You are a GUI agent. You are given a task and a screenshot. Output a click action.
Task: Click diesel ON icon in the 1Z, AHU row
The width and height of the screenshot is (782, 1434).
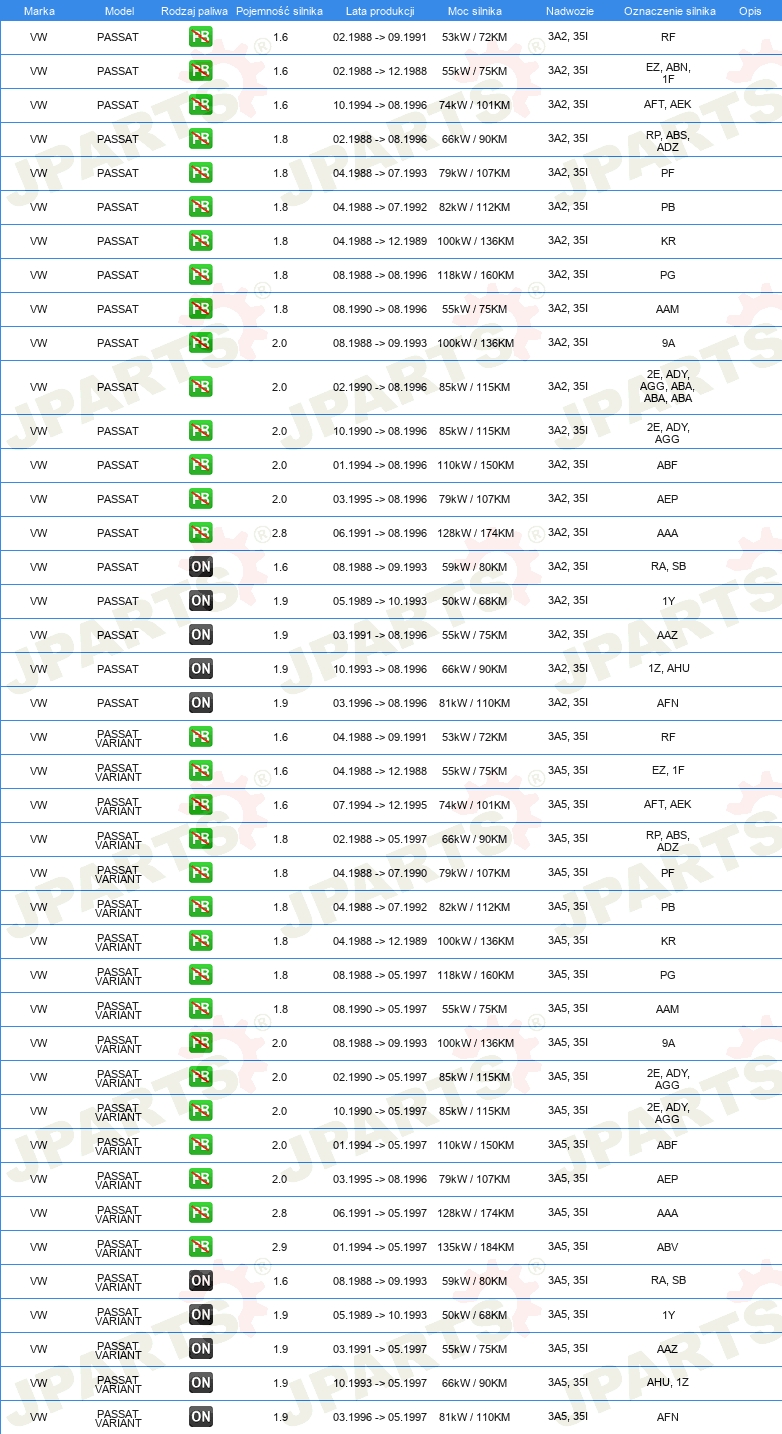201,669
